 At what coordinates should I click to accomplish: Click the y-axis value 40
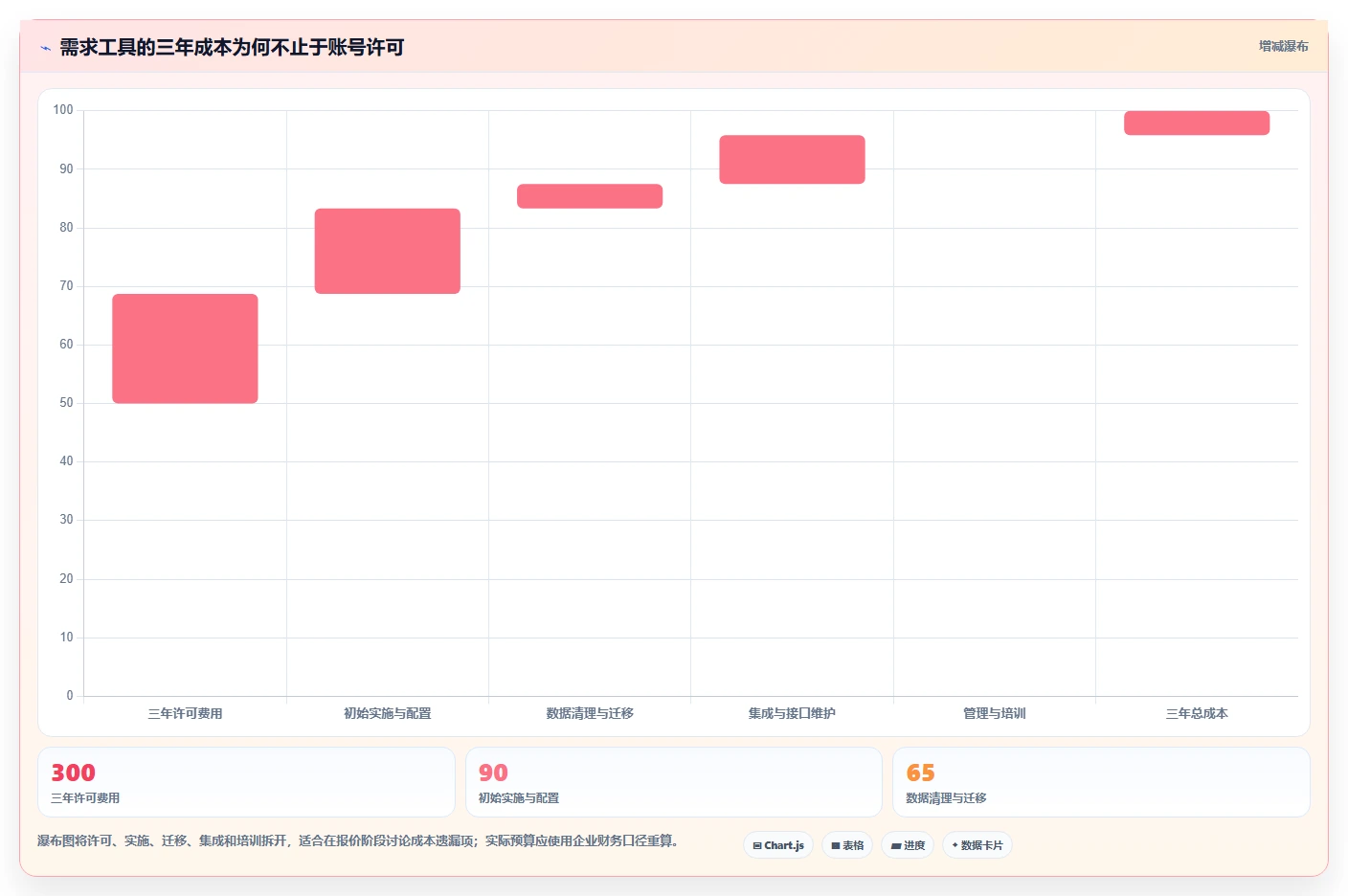click(x=66, y=460)
